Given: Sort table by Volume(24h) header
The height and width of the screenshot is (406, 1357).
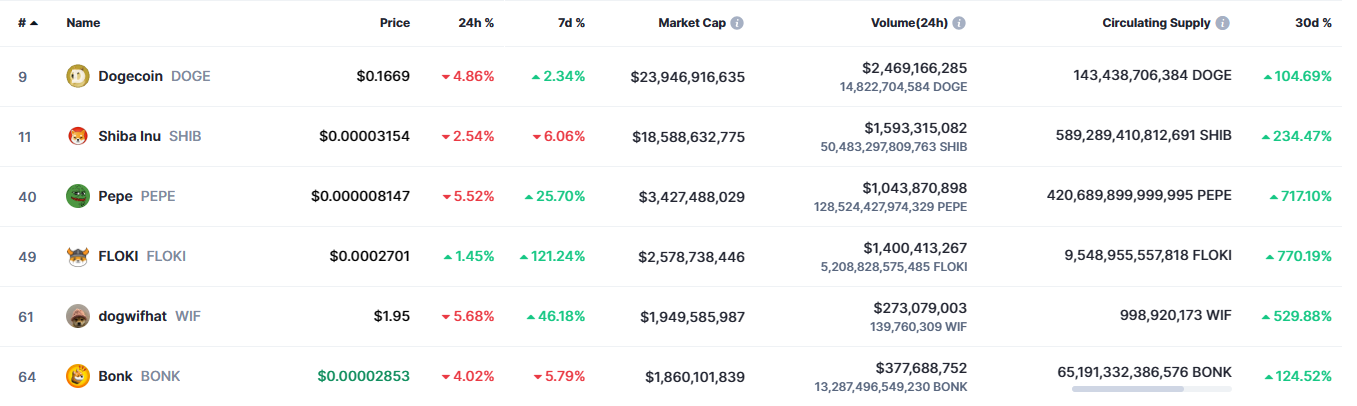Looking at the screenshot, I should click(x=907, y=23).
